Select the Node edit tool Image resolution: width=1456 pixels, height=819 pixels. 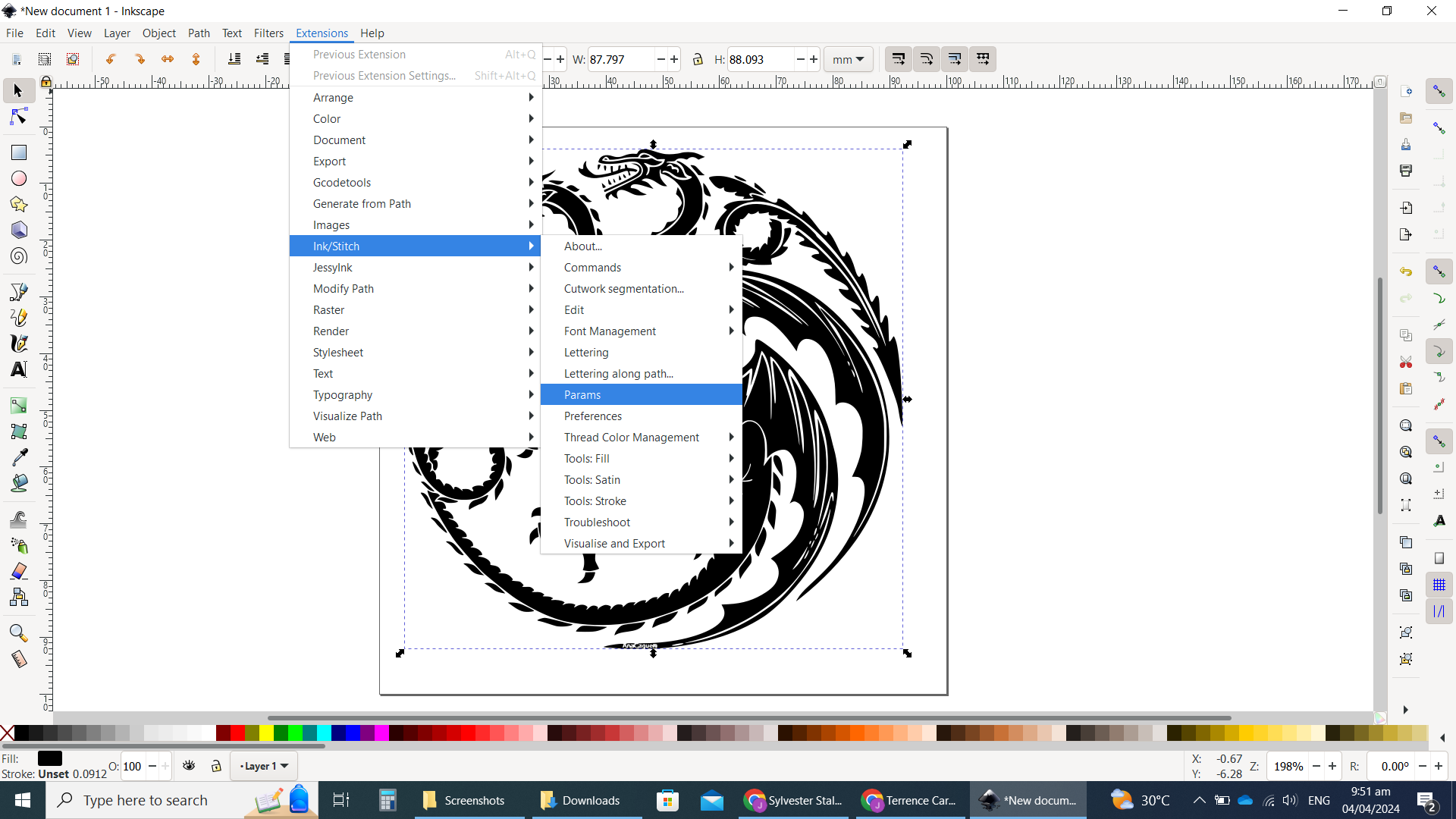point(18,117)
